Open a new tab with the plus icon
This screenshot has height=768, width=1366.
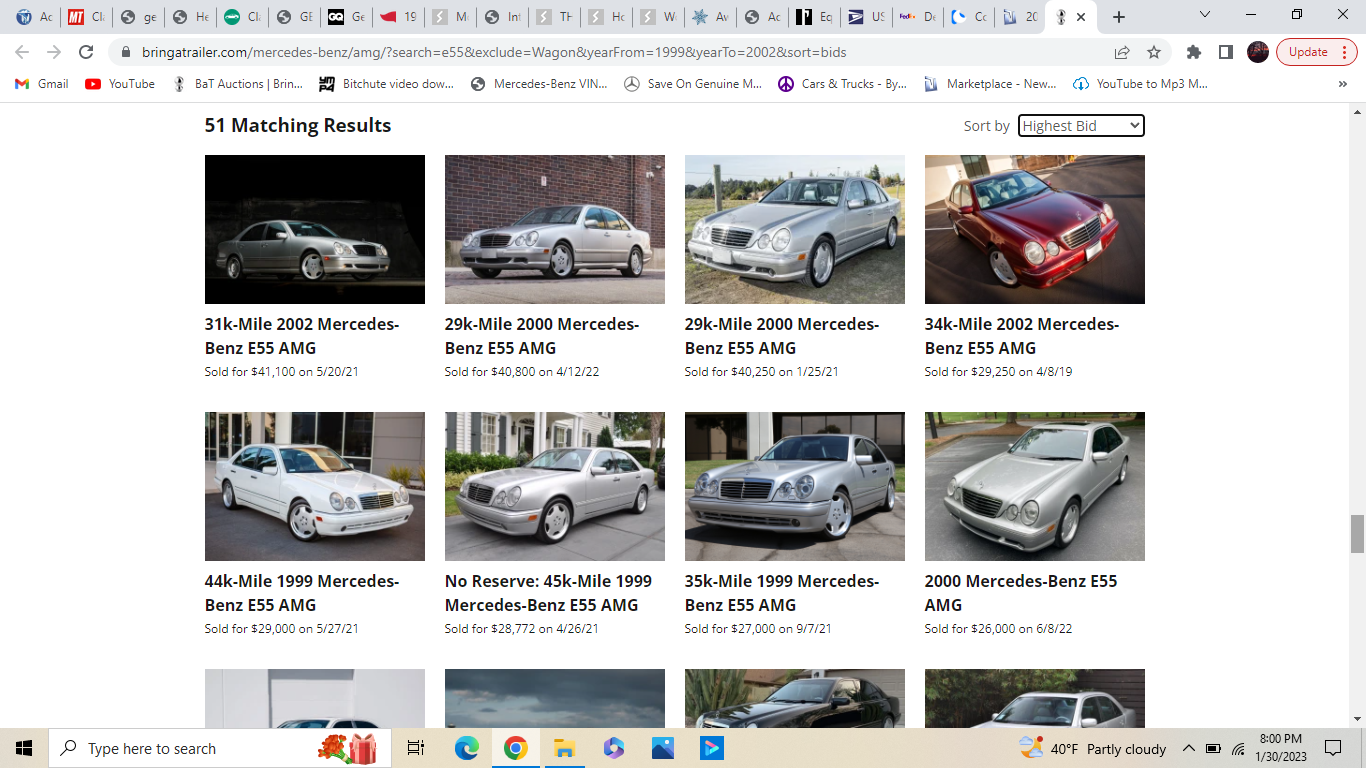[1119, 17]
